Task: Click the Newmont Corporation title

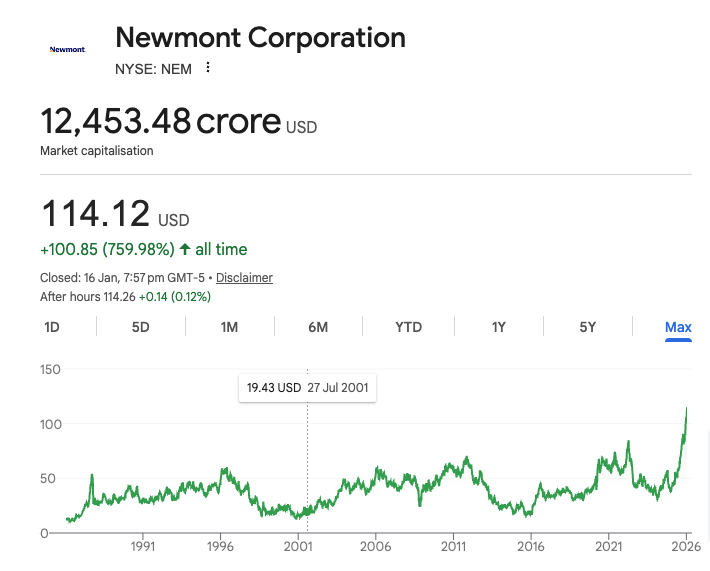Action: click(260, 38)
